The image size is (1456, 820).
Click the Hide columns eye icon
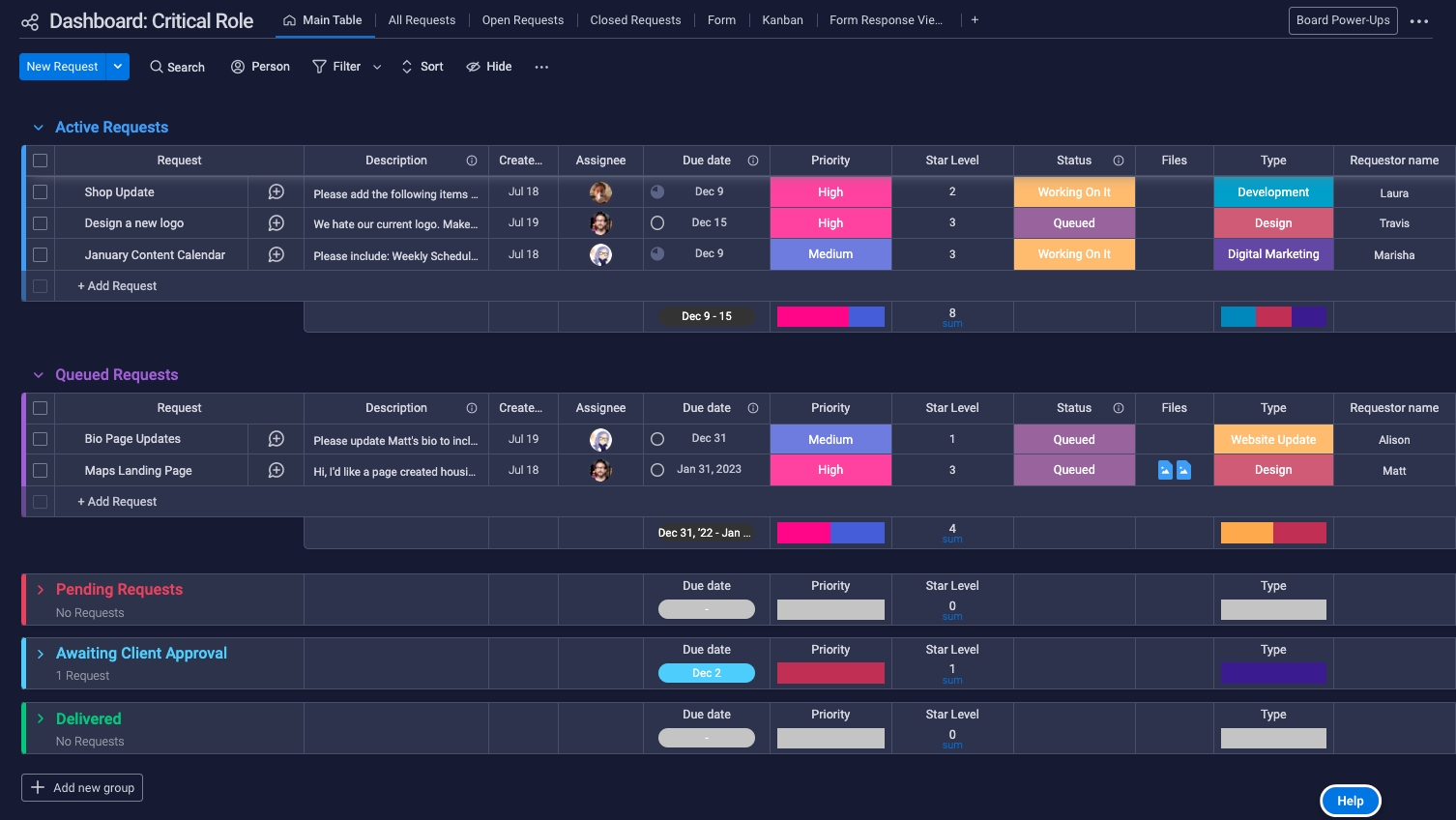point(474,67)
